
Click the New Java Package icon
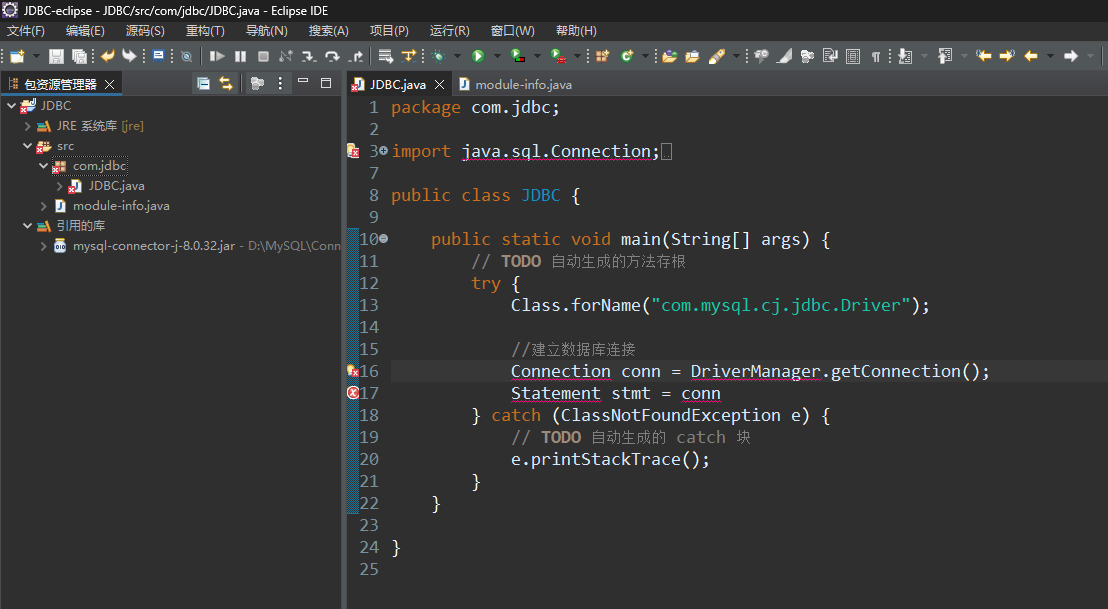[x=602, y=56]
